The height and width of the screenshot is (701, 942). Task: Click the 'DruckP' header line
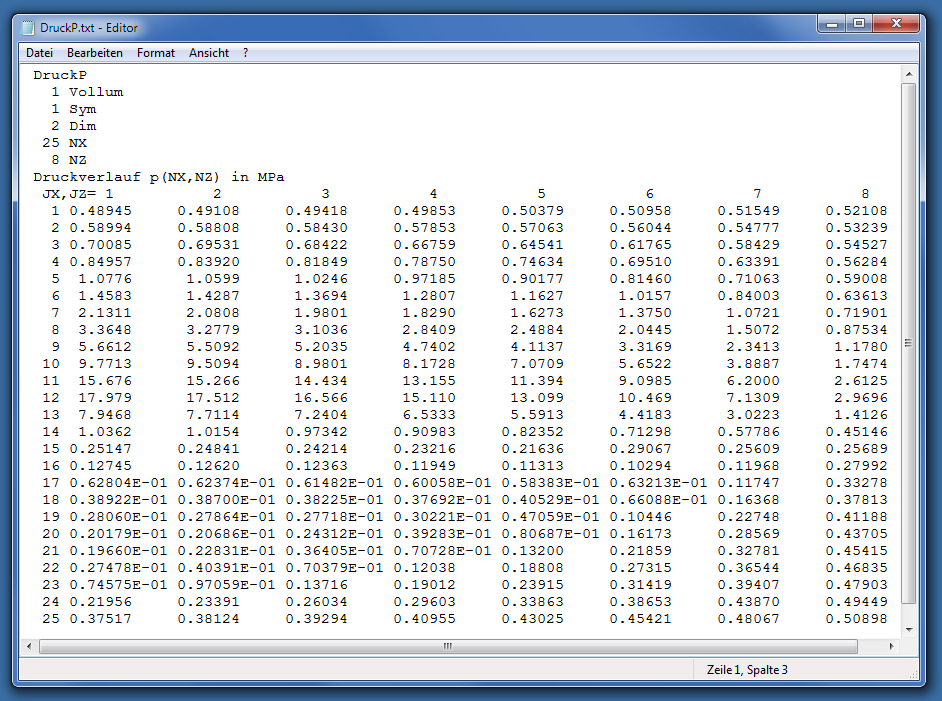coord(60,75)
